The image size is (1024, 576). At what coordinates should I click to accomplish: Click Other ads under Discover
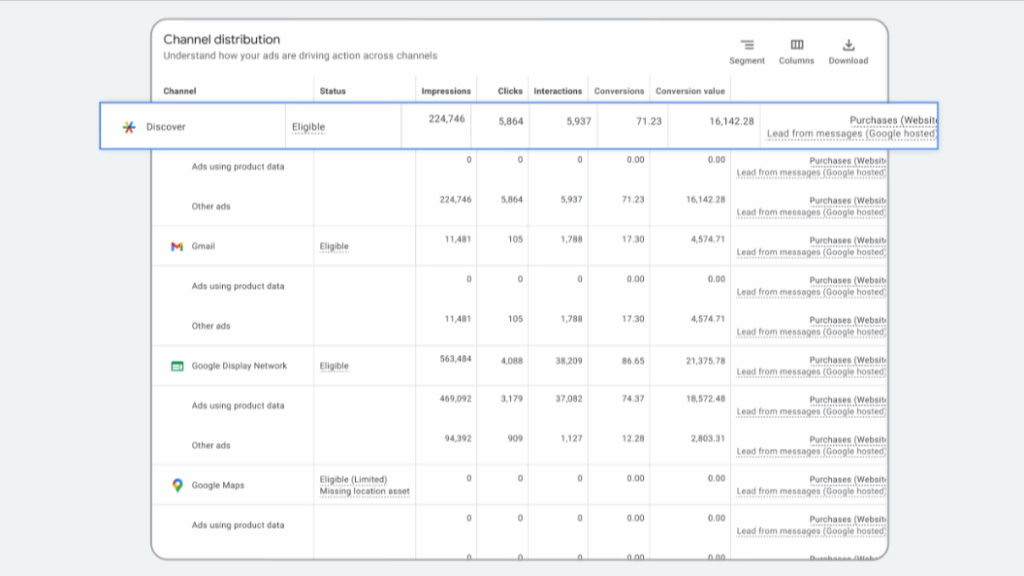tap(211, 206)
